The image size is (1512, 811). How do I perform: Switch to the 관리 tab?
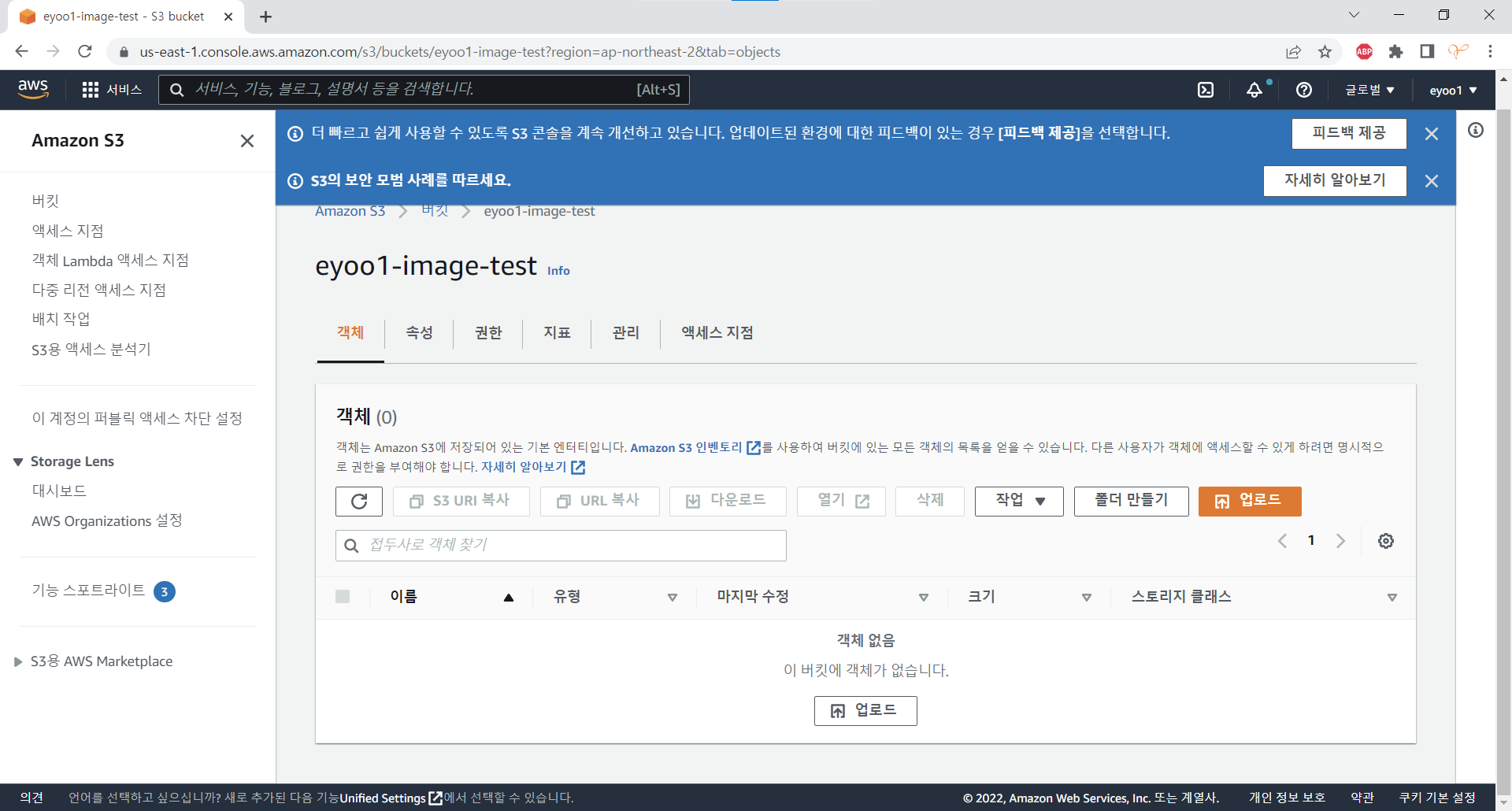(x=626, y=333)
